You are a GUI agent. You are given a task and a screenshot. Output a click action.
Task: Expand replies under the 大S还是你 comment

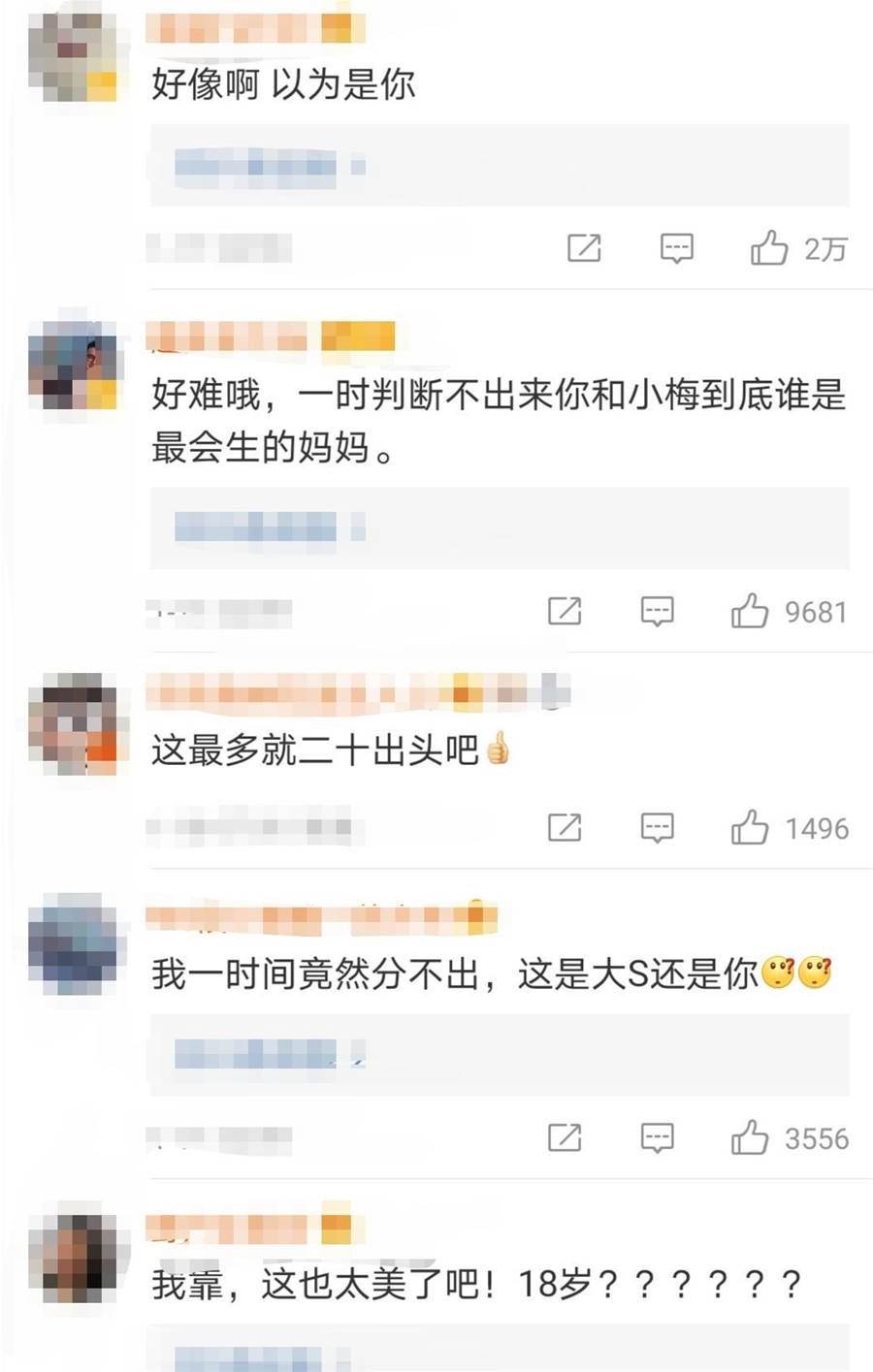[500, 1055]
